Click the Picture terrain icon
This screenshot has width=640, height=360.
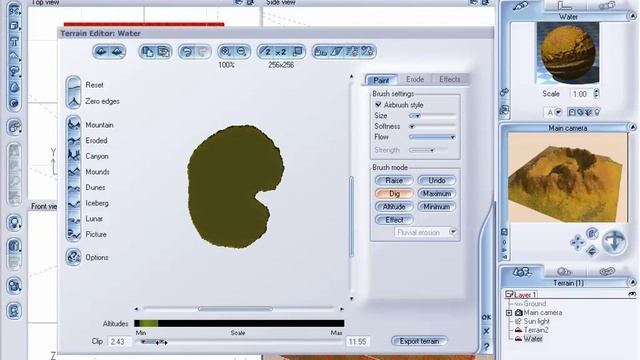[x=74, y=234]
